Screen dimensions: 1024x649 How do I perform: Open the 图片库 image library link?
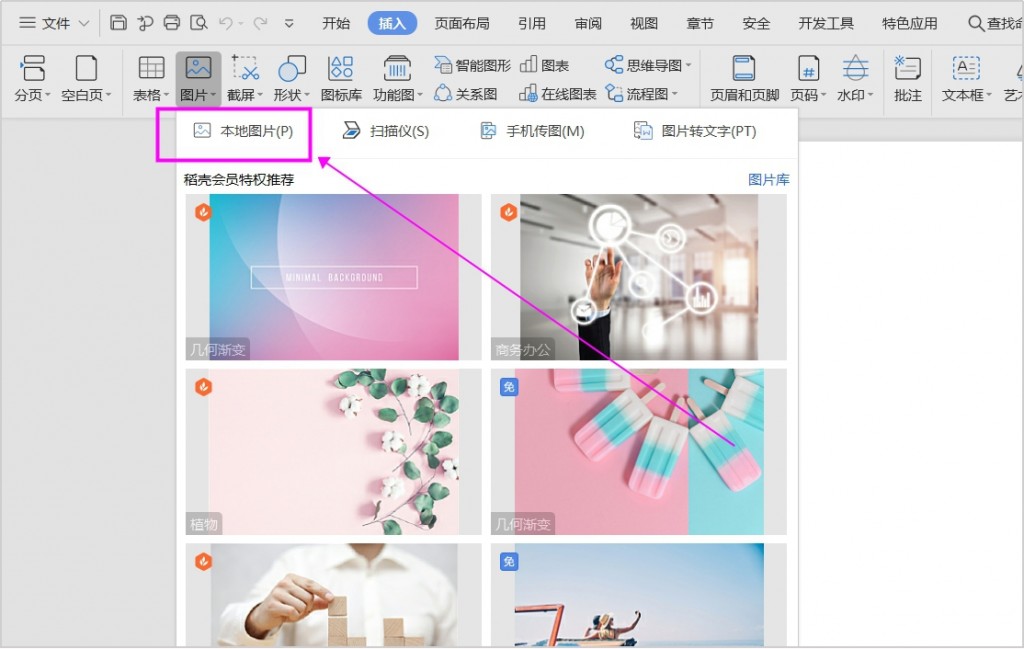pyautogui.click(x=769, y=180)
